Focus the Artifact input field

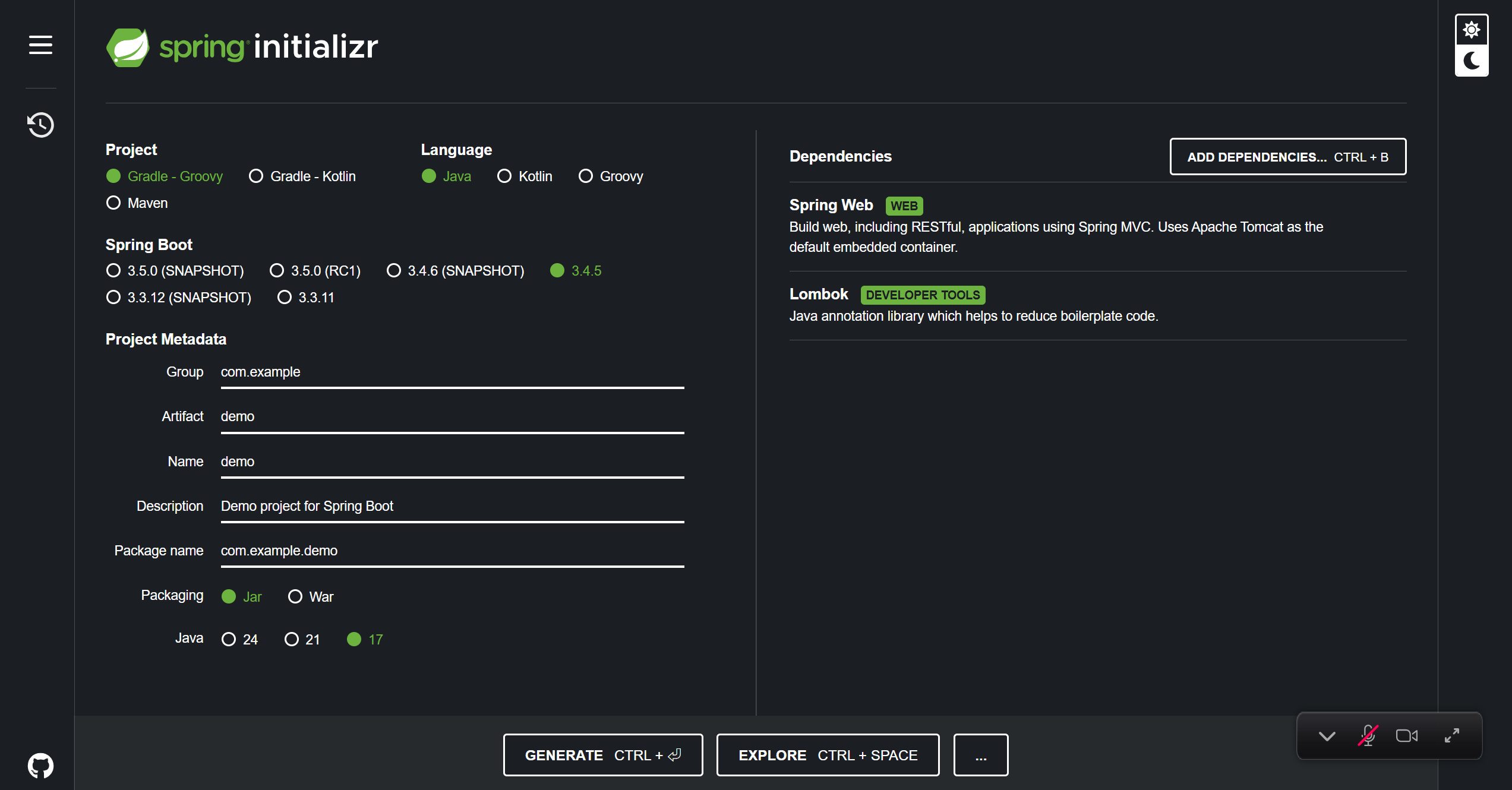[452, 417]
